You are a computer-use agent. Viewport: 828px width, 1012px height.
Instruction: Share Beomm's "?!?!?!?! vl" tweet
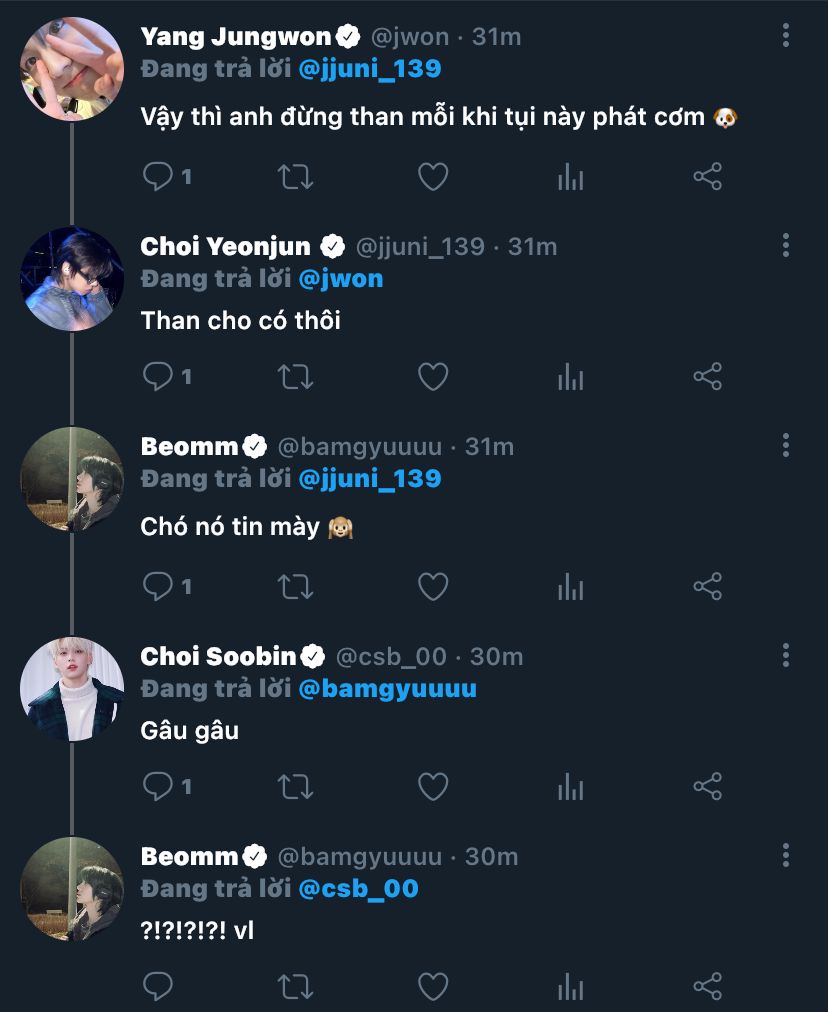(707, 987)
